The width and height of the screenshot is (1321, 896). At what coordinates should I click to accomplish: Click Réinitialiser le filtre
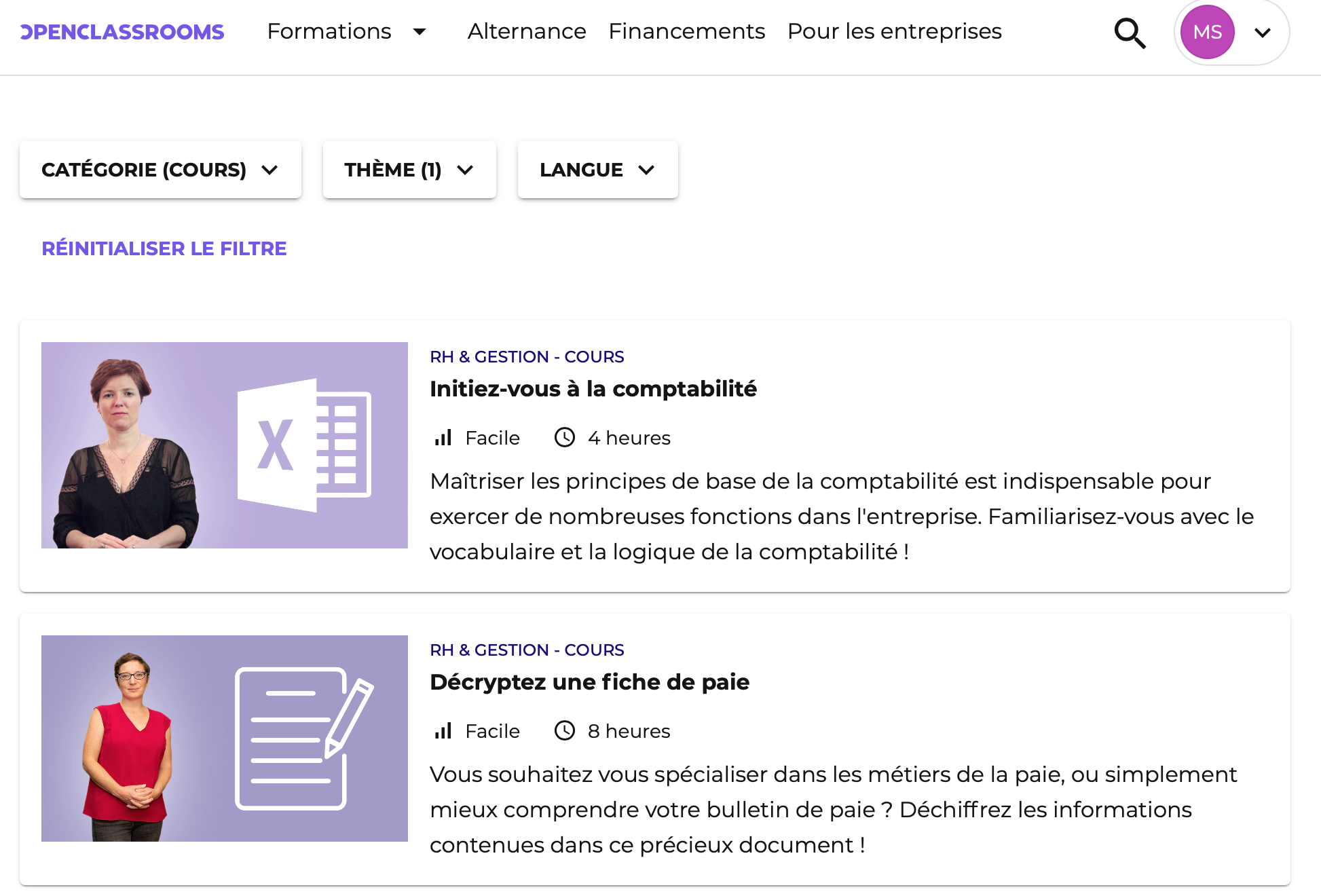[164, 248]
